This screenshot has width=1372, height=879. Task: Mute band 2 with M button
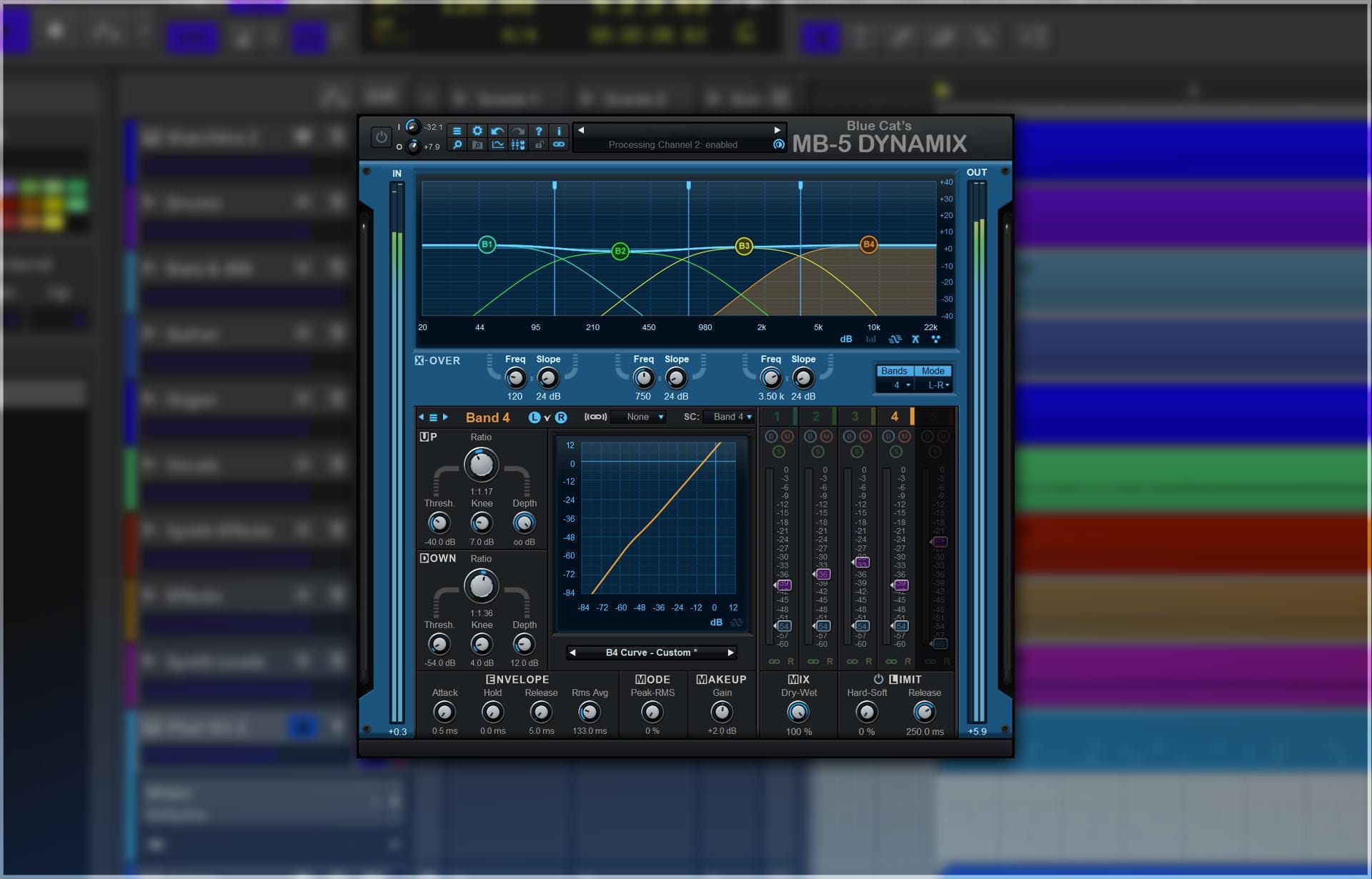[826, 436]
